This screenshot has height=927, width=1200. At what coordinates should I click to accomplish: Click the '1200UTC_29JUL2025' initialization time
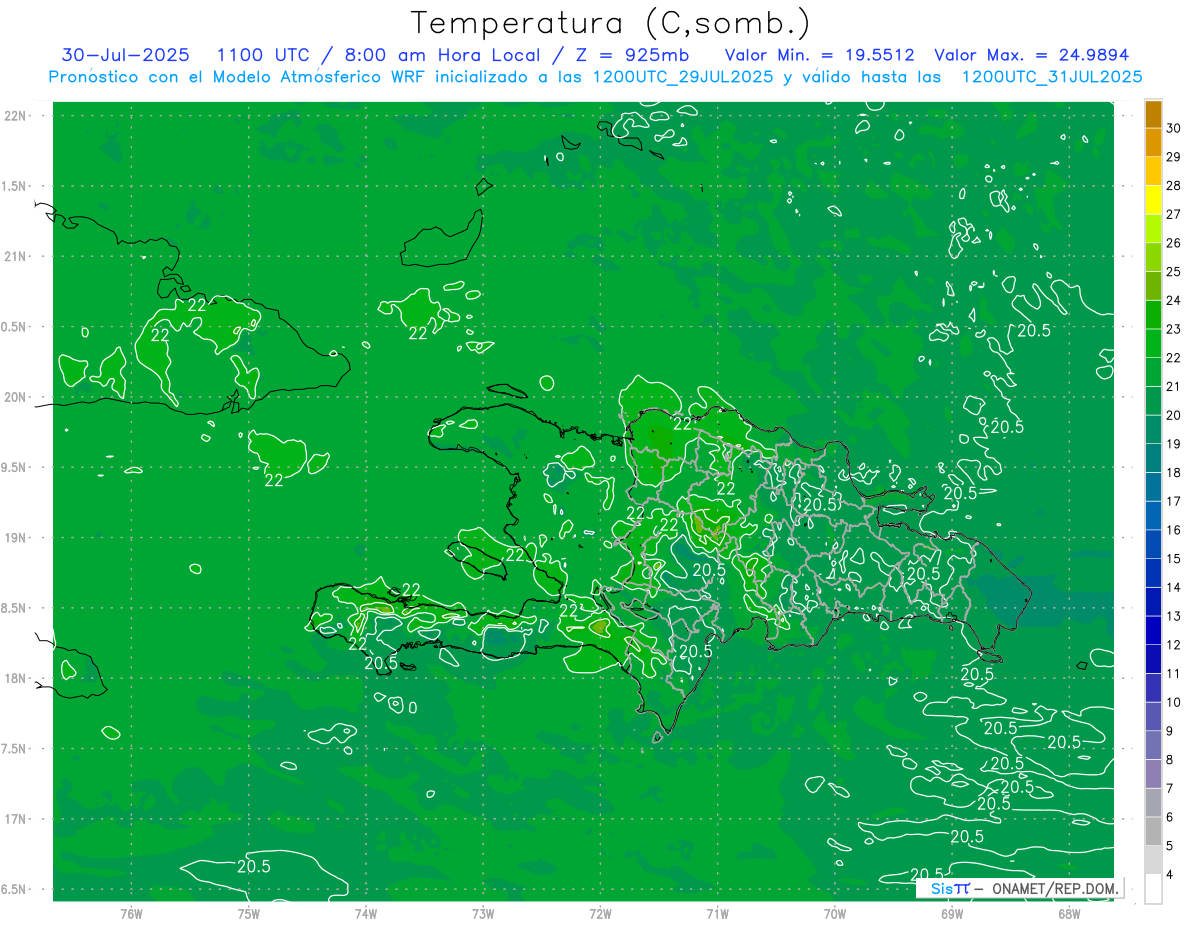[683, 77]
